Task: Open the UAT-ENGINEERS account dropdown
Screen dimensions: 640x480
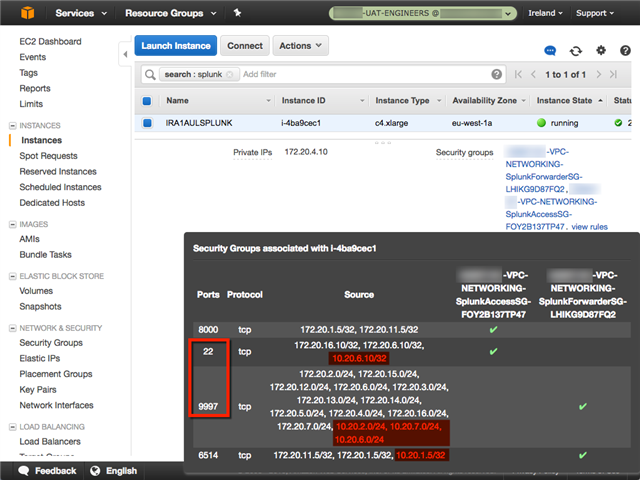Action: [x=422, y=13]
